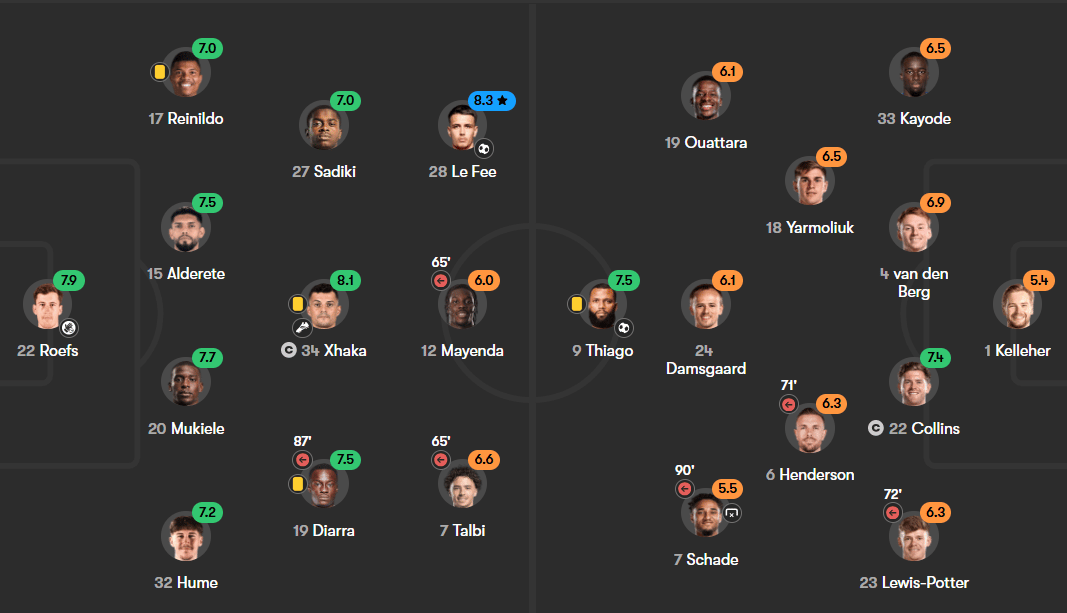The height and width of the screenshot is (613, 1067).
Task: Click Henderson's substituted-off arrow icon
Action: [789, 404]
